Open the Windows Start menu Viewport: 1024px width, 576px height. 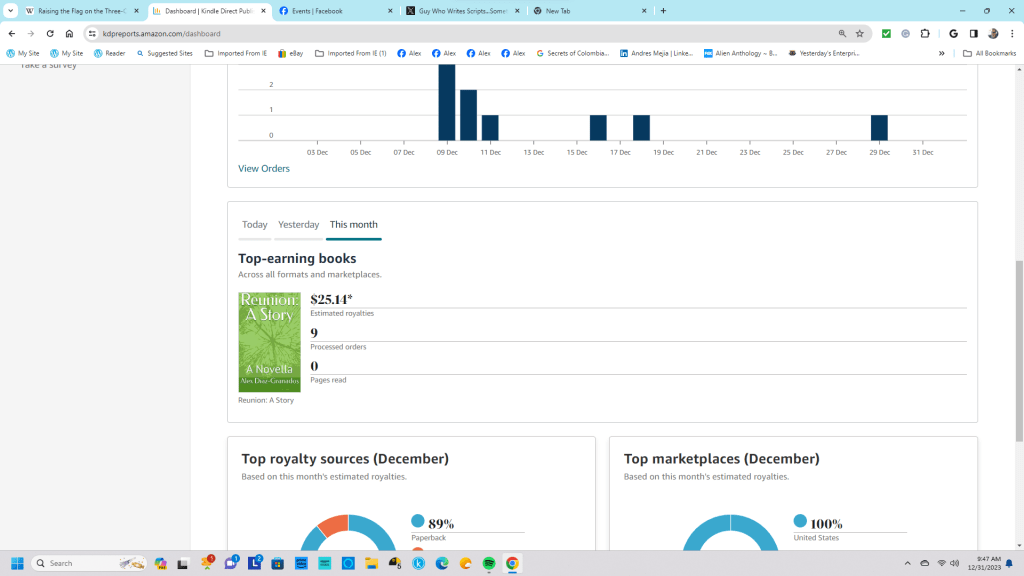[17, 563]
